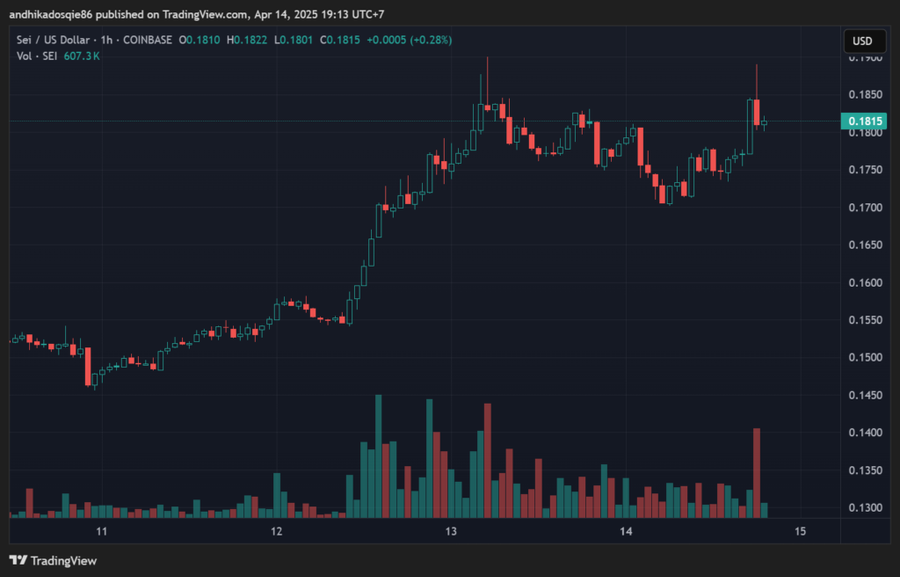The width and height of the screenshot is (900, 577).
Task: Click the volume value 607.3 K
Action: tap(82, 56)
